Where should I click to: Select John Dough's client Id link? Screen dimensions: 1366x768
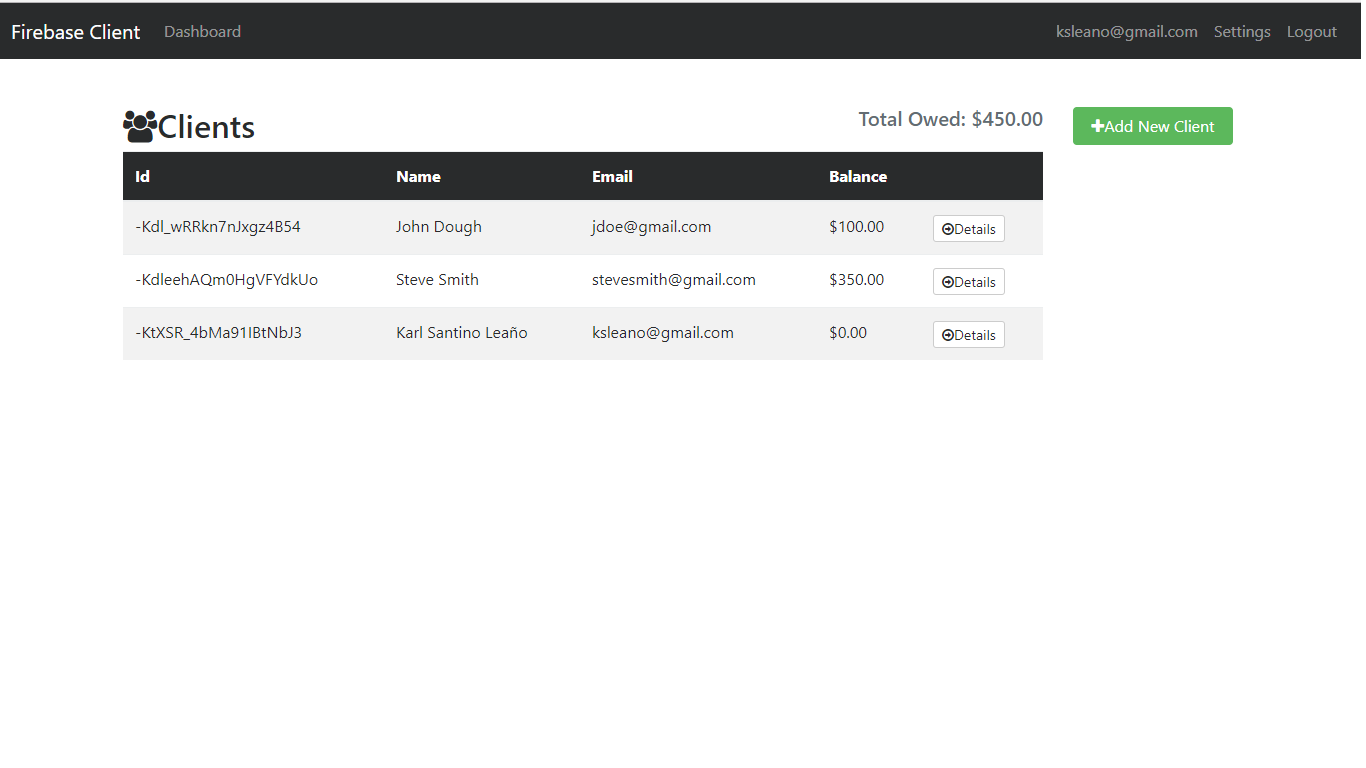[x=218, y=226]
